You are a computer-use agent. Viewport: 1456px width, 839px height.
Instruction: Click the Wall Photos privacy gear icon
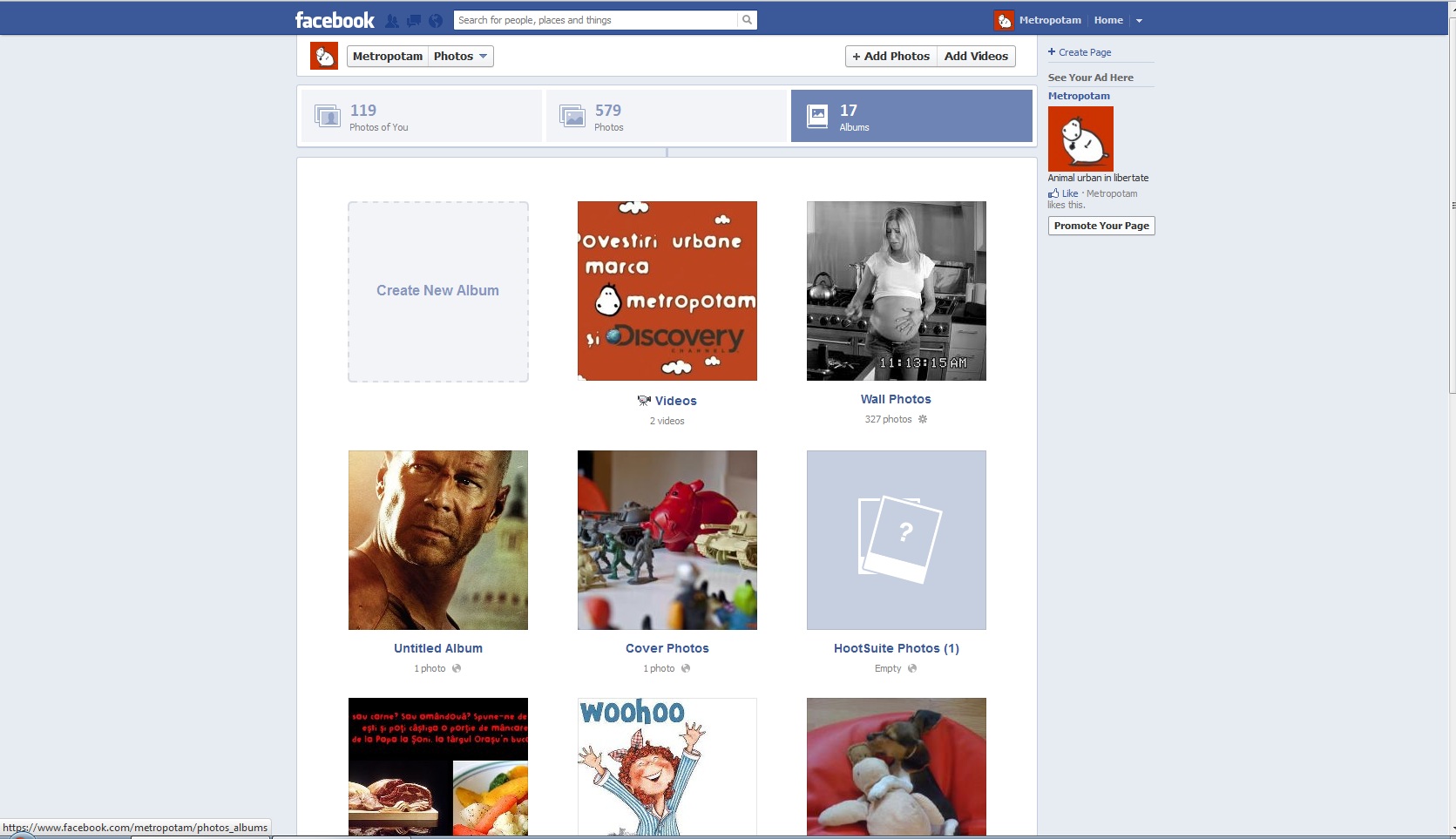[x=923, y=419]
